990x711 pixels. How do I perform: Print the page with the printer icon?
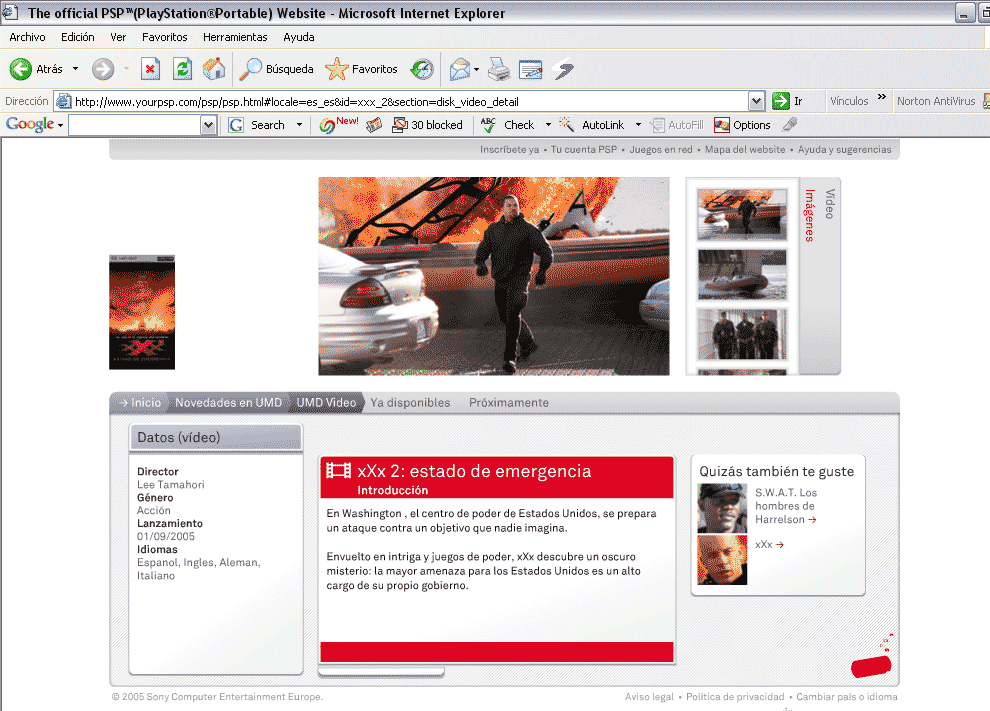coord(499,69)
